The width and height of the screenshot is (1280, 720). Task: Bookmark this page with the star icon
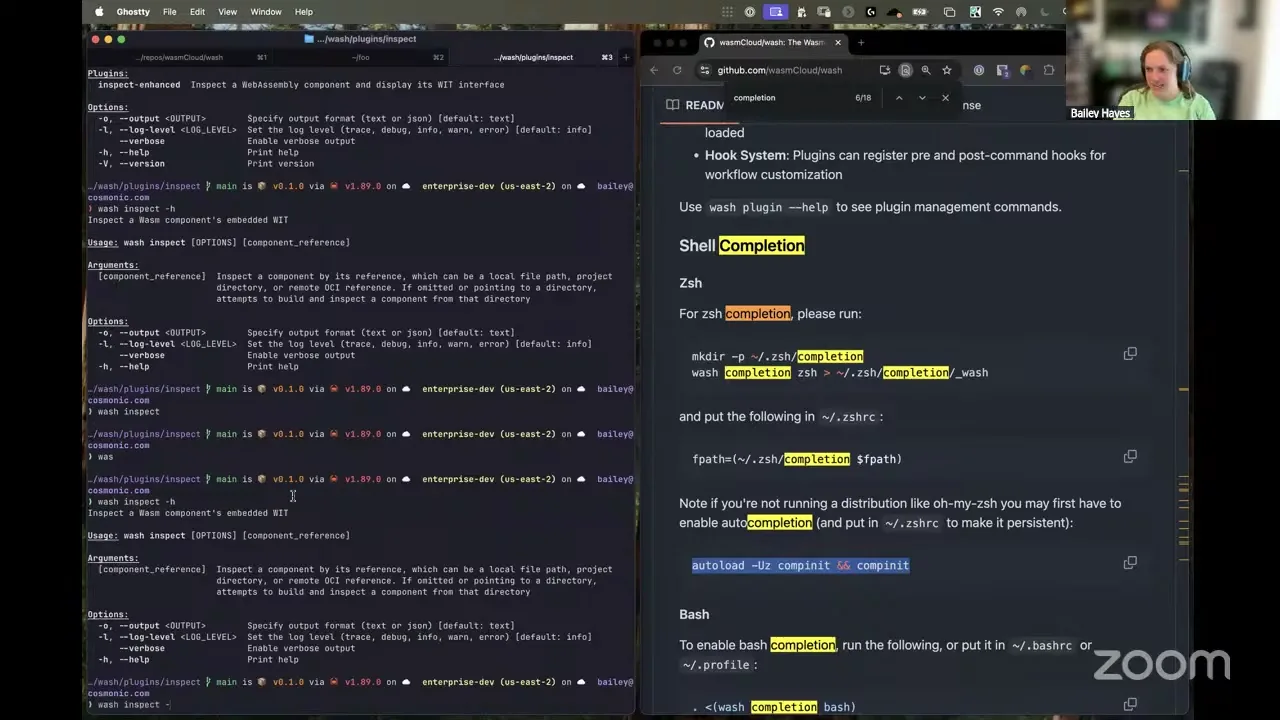pyautogui.click(x=946, y=70)
